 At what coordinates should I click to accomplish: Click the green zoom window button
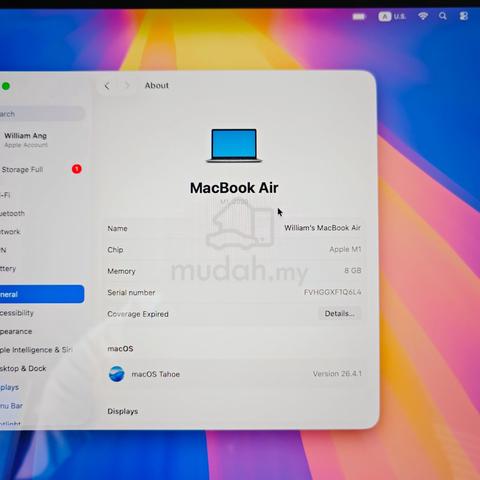(6, 86)
